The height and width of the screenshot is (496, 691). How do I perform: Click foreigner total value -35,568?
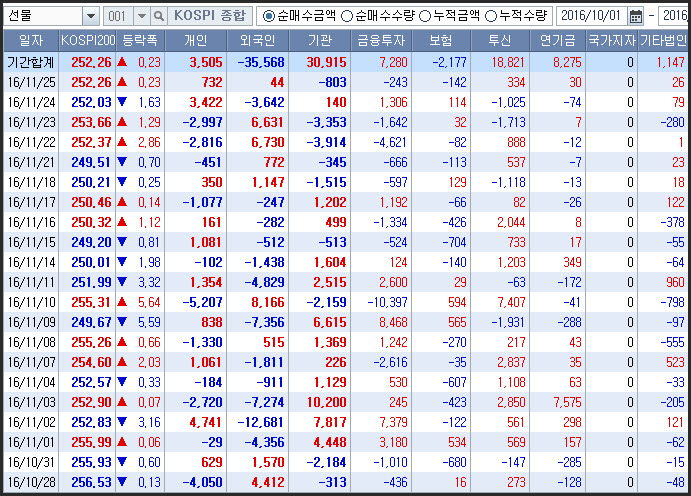coord(261,62)
